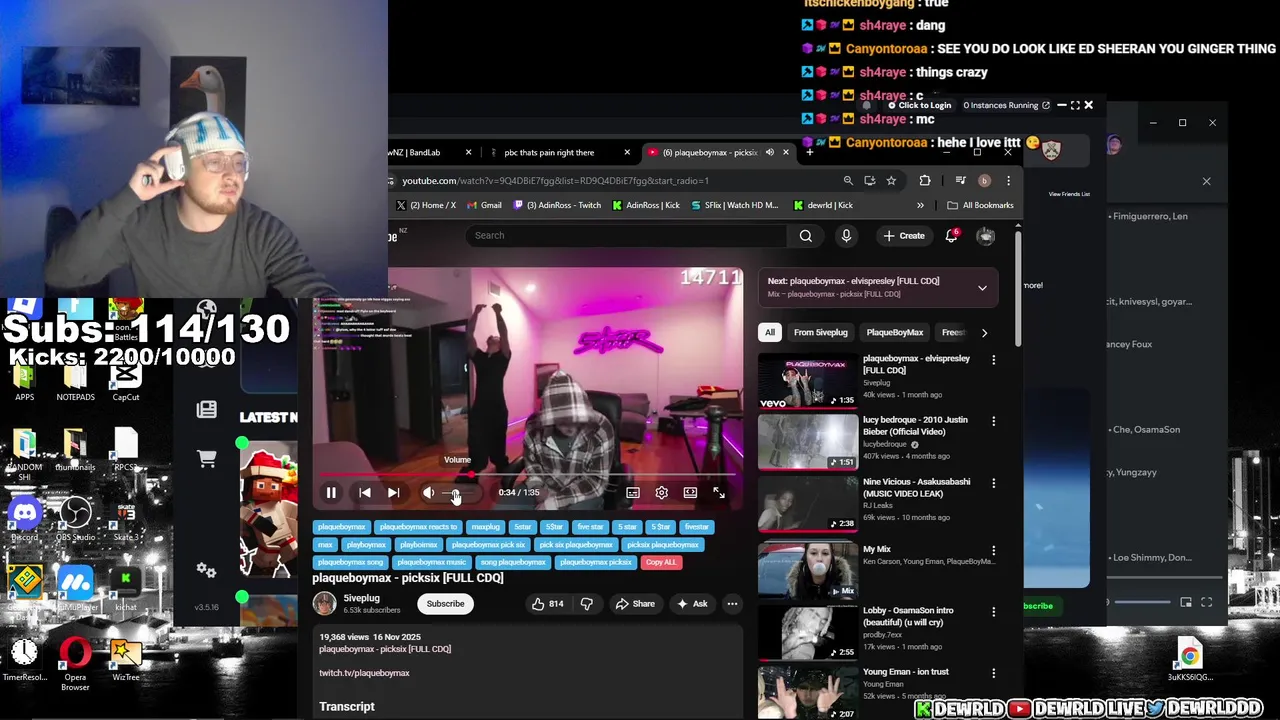Viewport: 1280px width, 720px height.
Task: Click the YouTube search field
Action: 626,236
